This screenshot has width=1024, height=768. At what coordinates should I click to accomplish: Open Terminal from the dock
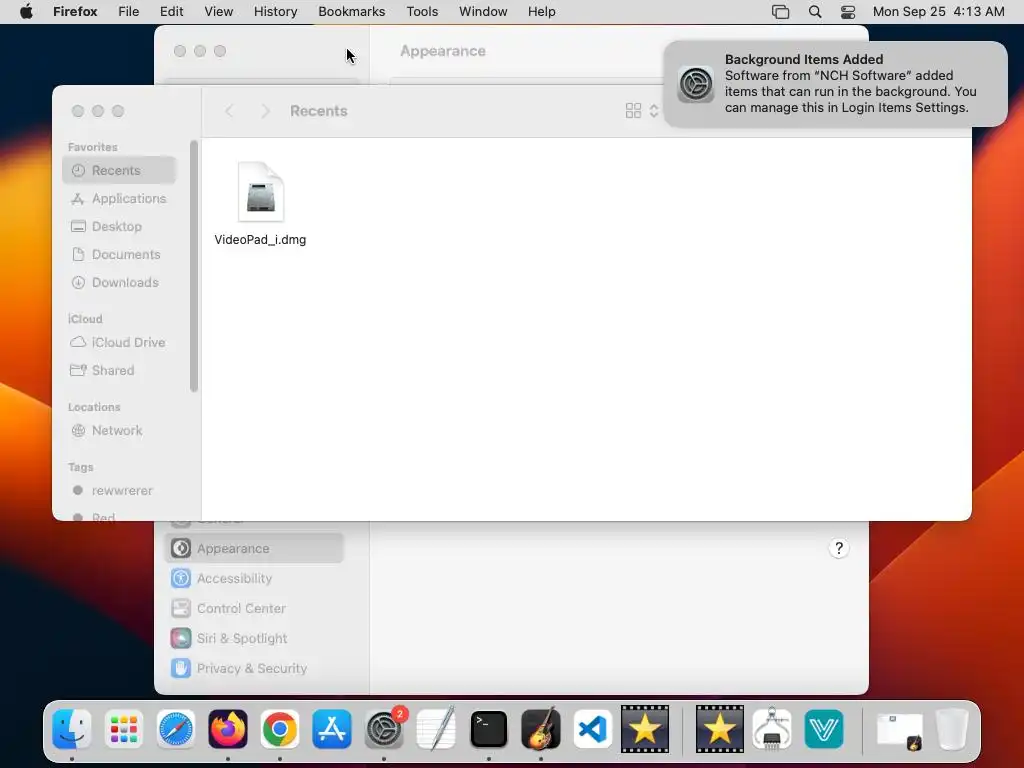[x=488, y=729]
